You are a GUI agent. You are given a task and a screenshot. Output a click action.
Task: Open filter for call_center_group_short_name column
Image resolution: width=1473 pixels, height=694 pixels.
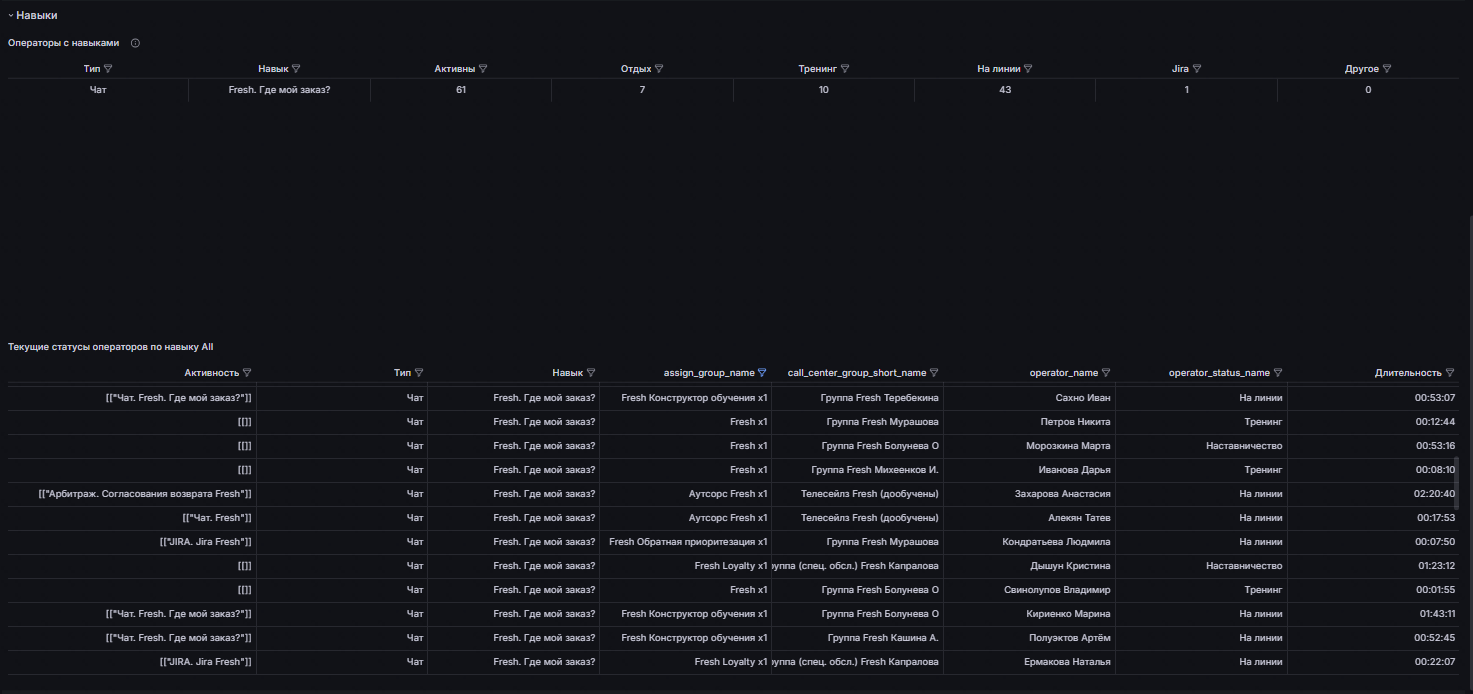tap(934, 373)
